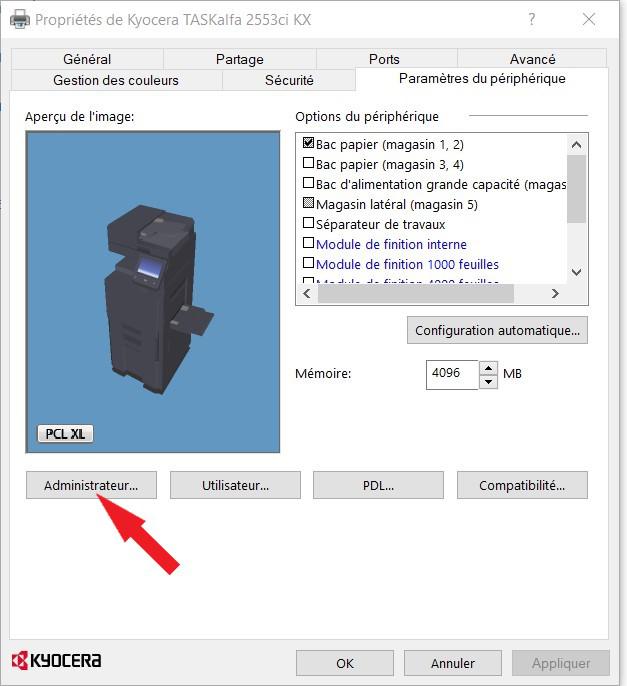This screenshot has width=627, height=686.
Task: Switch to the Général tab
Action: point(87,59)
